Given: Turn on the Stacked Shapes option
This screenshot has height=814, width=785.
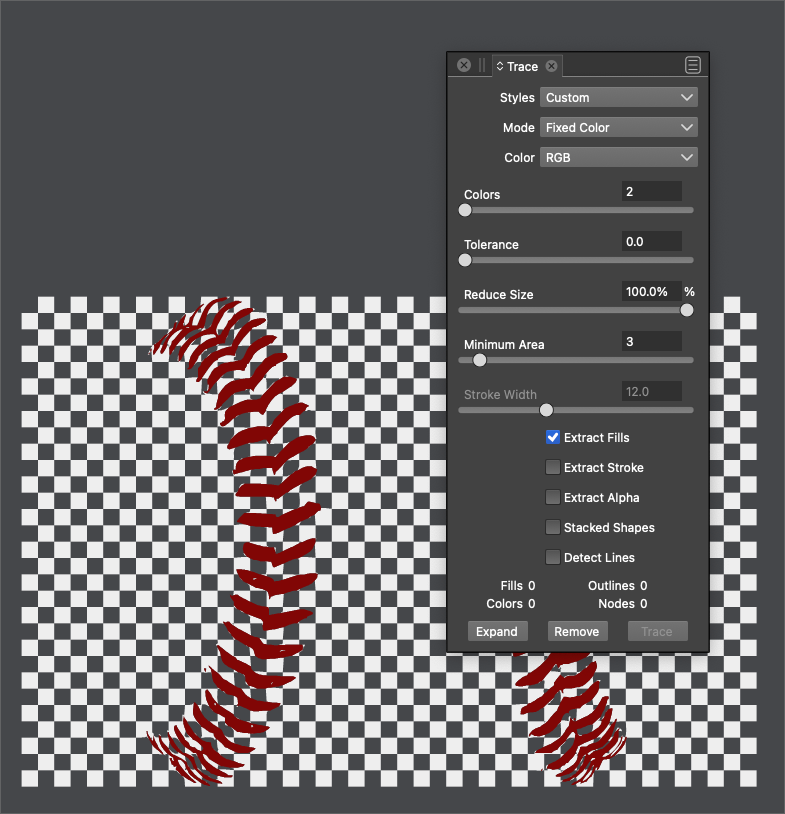Looking at the screenshot, I should point(553,527).
